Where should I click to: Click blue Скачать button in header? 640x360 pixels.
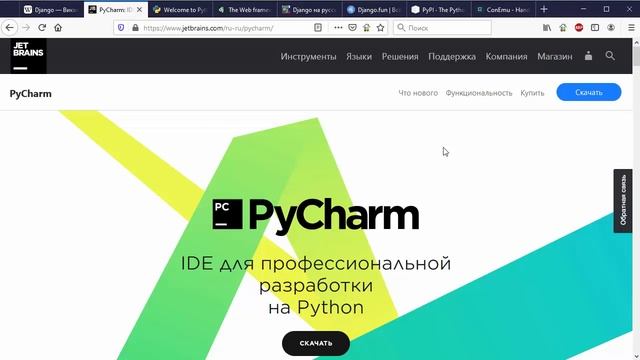point(589,92)
